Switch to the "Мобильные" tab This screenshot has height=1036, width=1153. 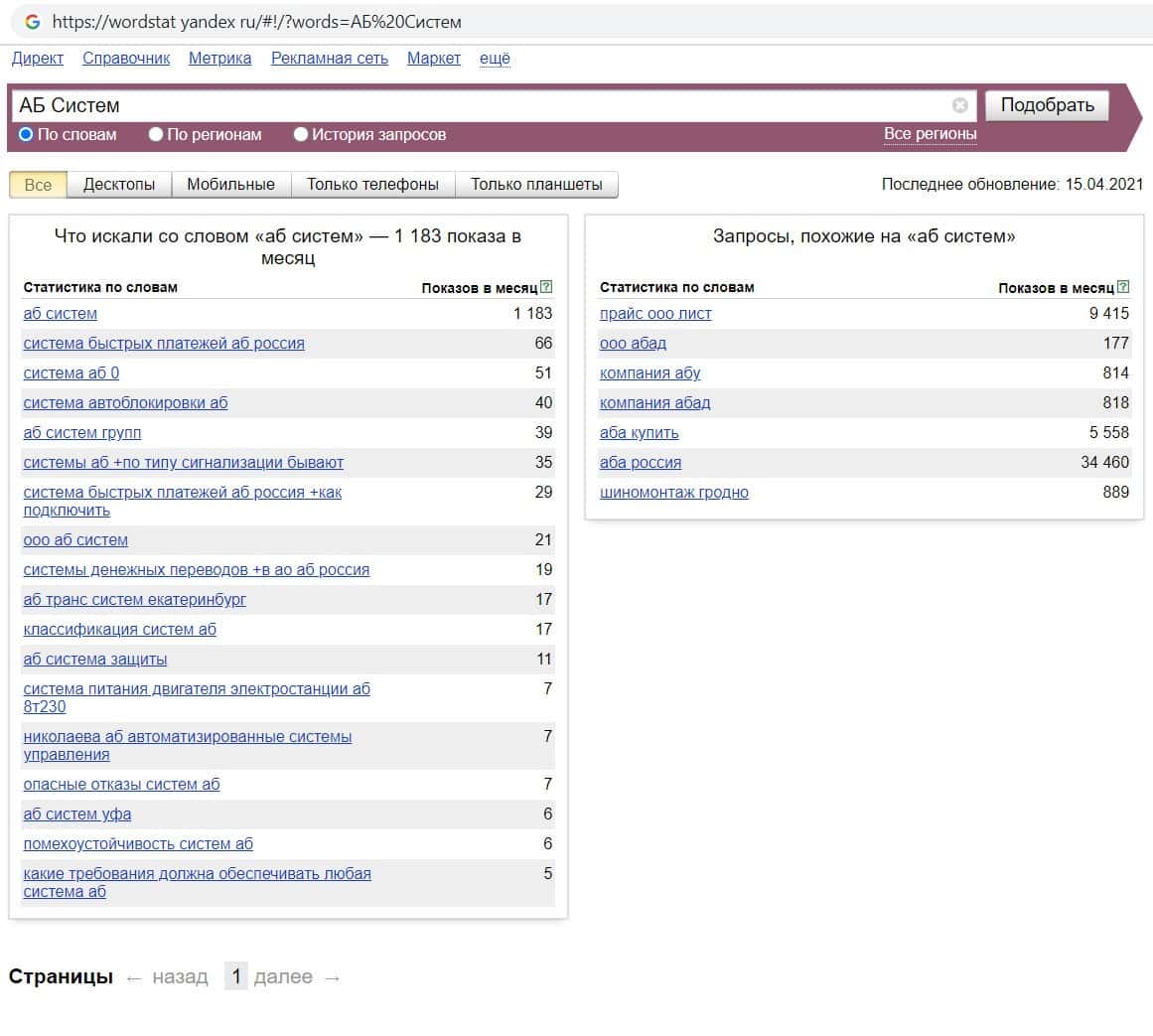[230, 185]
